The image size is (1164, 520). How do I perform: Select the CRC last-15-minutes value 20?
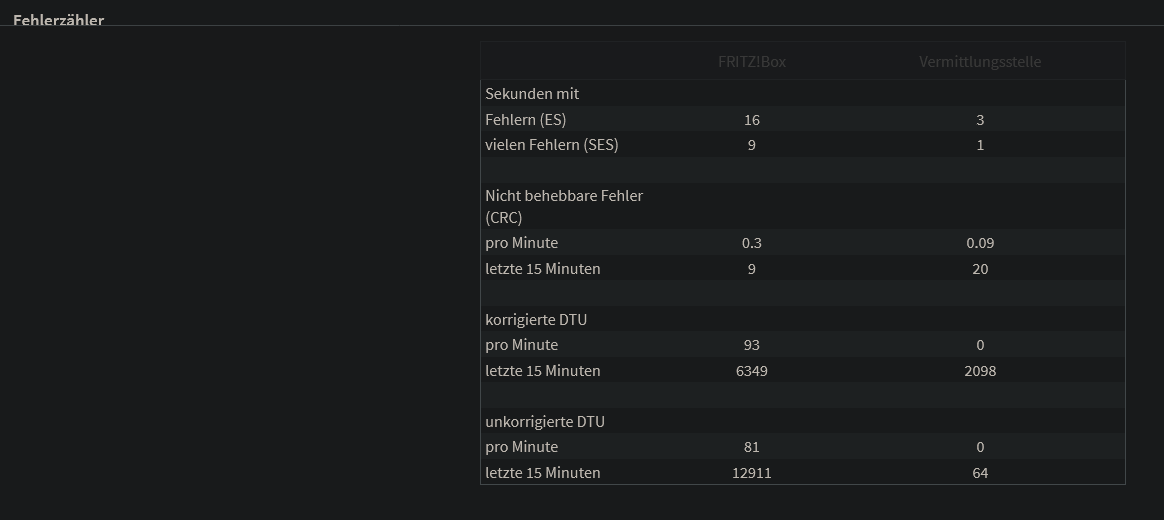pos(980,269)
